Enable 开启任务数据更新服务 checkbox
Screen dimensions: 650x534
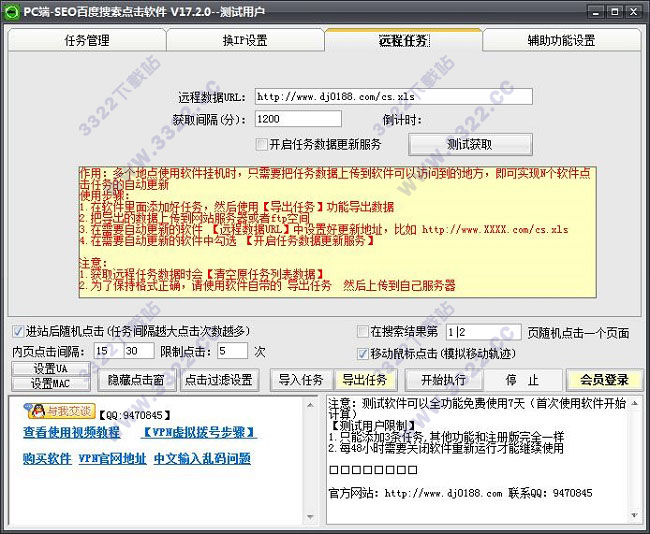262,144
